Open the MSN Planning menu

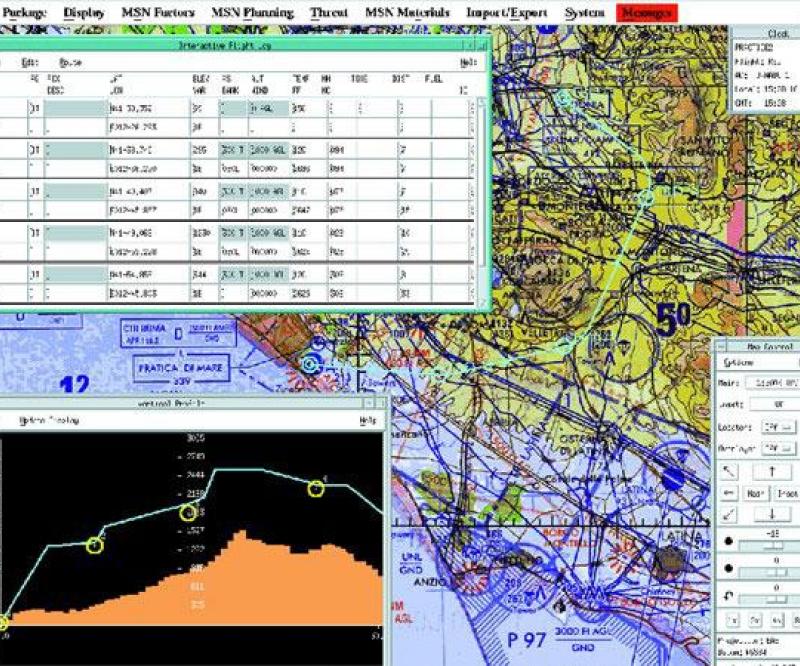(x=253, y=13)
